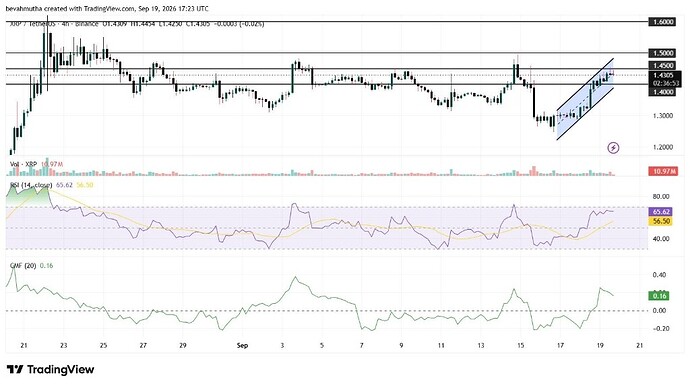Viewport: 690px width, 386px height.
Task: Click the yellow 56.50 RSI axis tag
Action: pyautogui.click(x=660, y=221)
